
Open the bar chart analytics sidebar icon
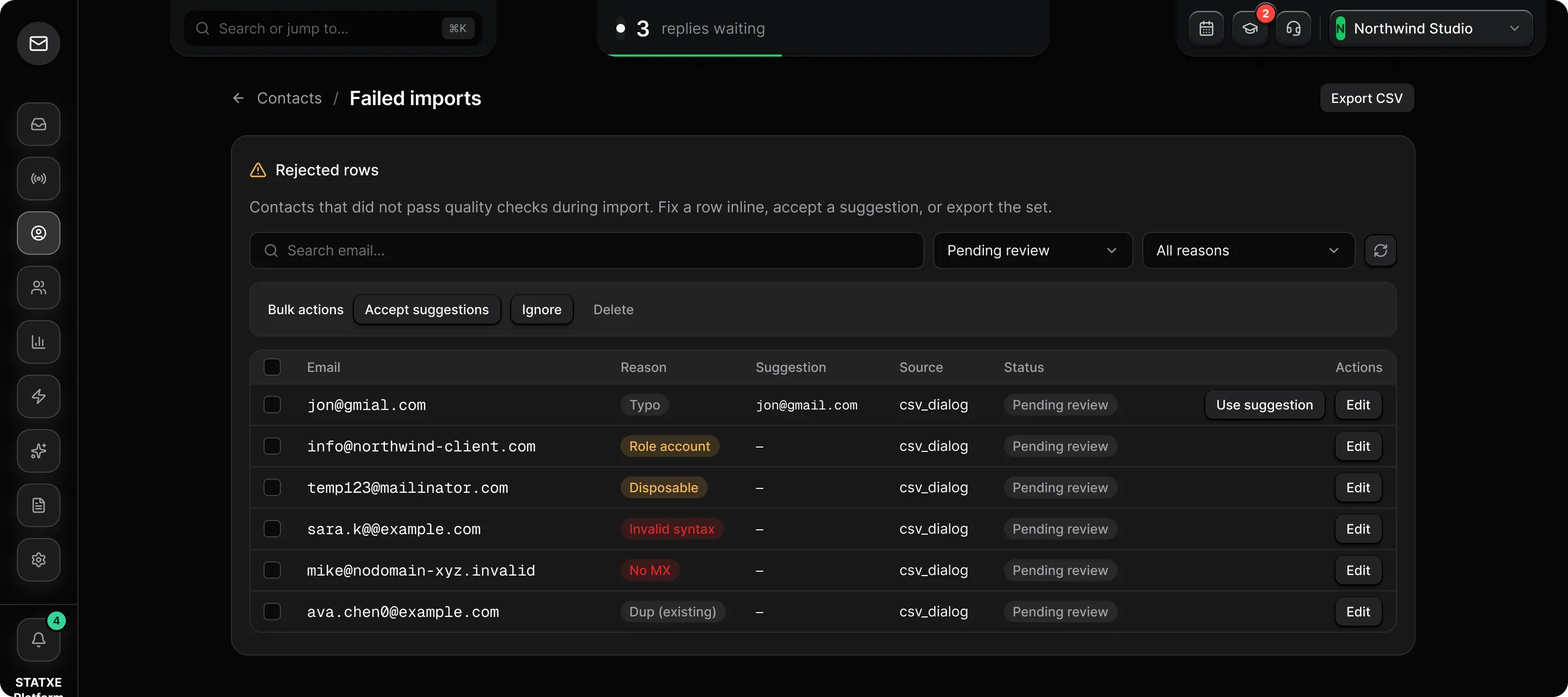tap(38, 342)
